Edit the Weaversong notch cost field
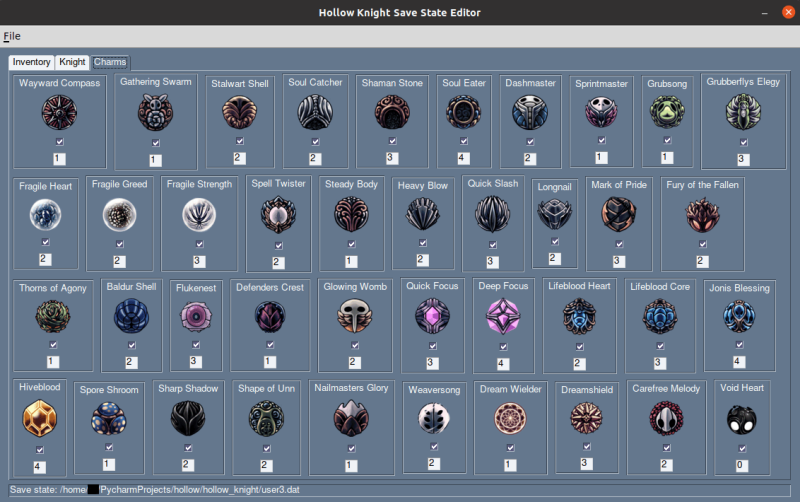The image size is (800, 502). click(x=434, y=463)
